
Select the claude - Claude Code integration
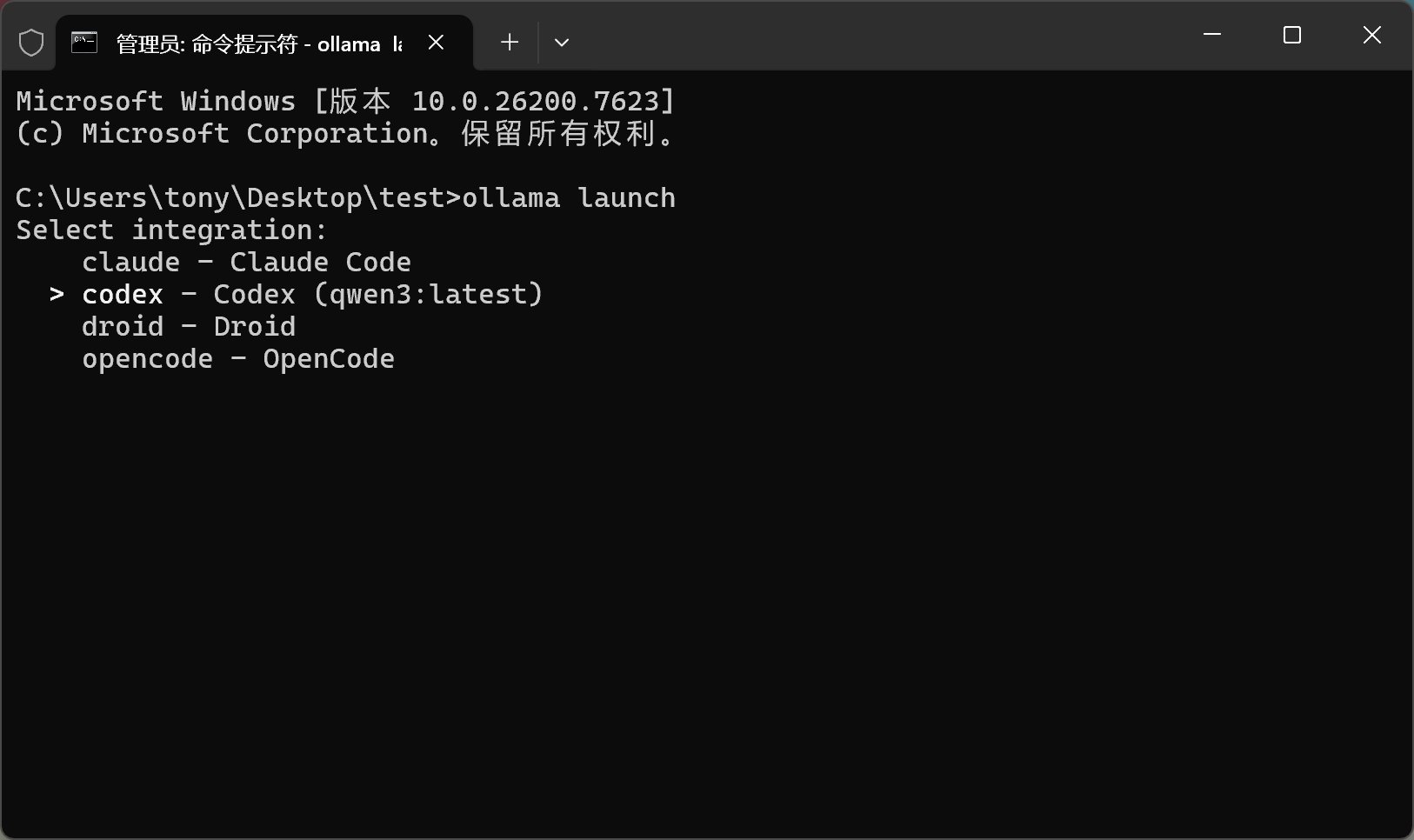246,263
